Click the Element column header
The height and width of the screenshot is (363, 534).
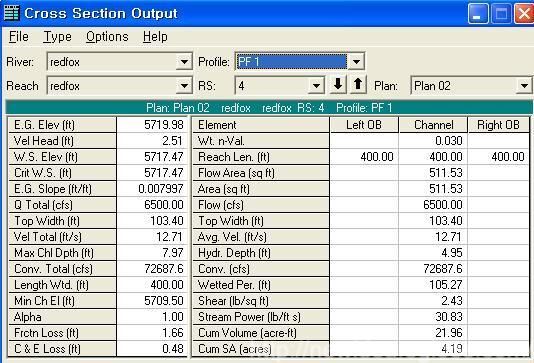click(x=261, y=125)
